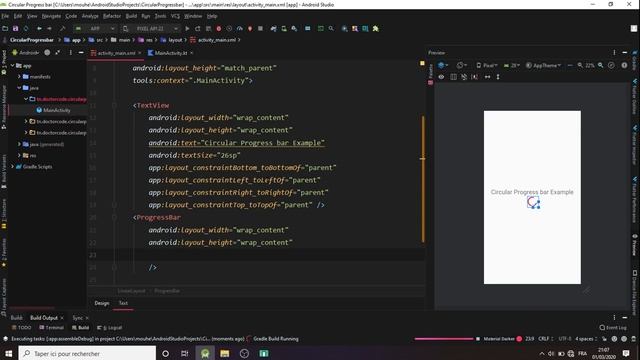The width and height of the screenshot is (640, 360).
Task: Click the Preview warnings info icon
Action: click(x=624, y=65)
